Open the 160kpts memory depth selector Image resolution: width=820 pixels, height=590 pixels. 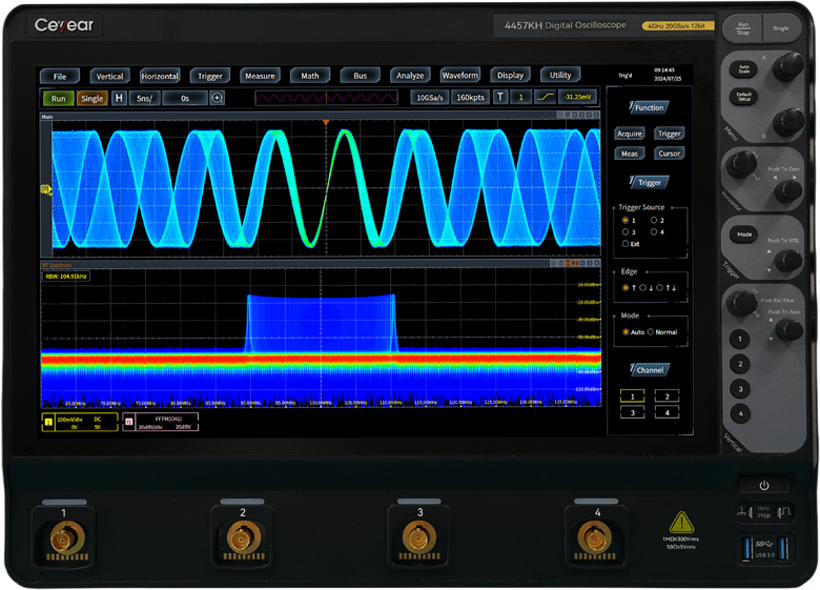(x=470, y=97)
